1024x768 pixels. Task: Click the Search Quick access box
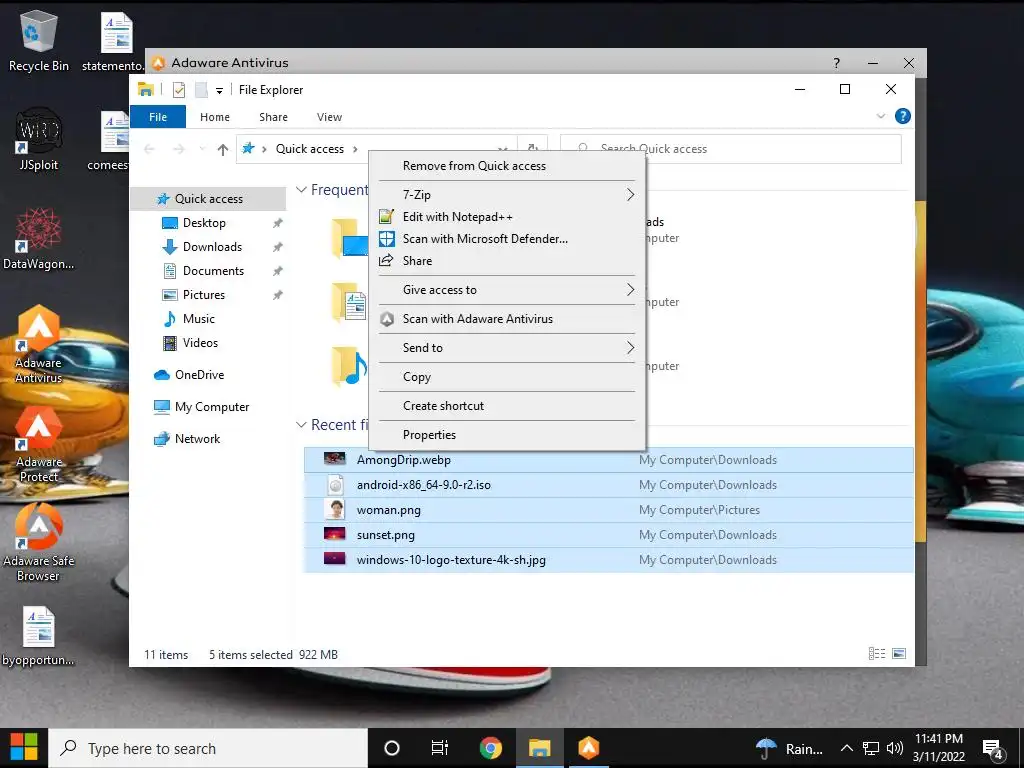[x=731, y=149]
